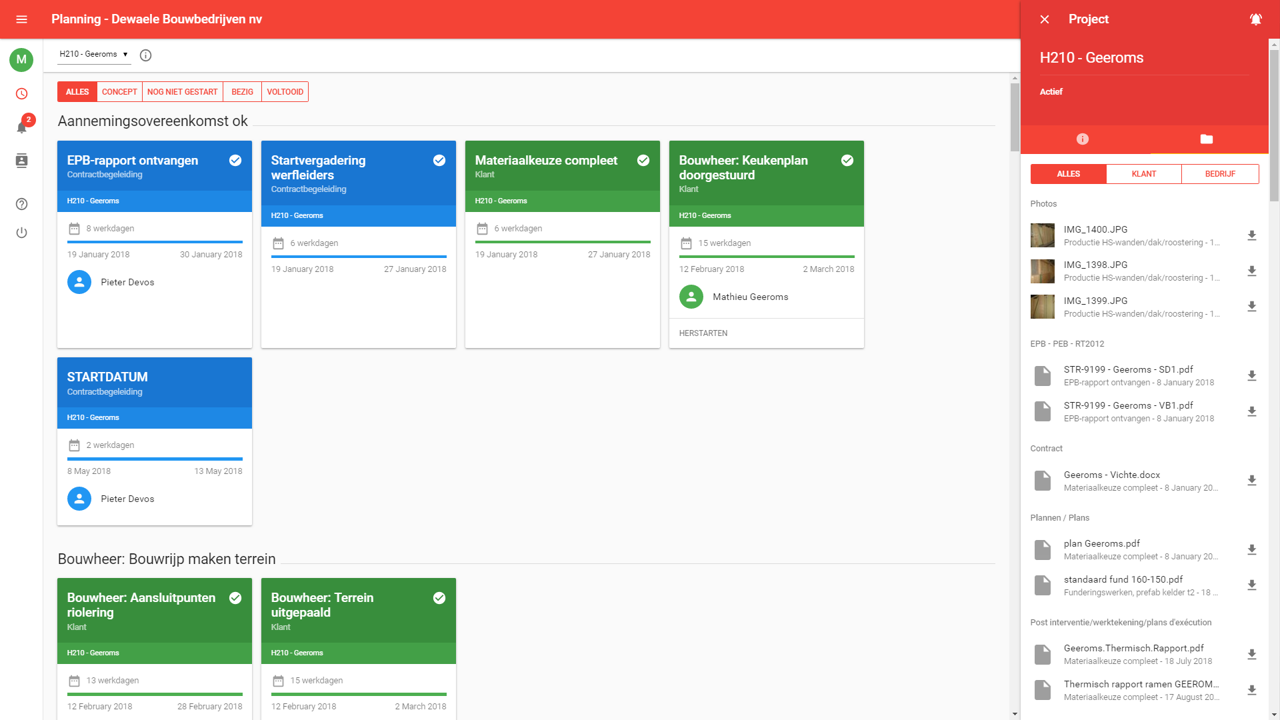The image size is (1280, 720).
Task: Open notifications bell with badge 2
Action: [x=22, y=126]
